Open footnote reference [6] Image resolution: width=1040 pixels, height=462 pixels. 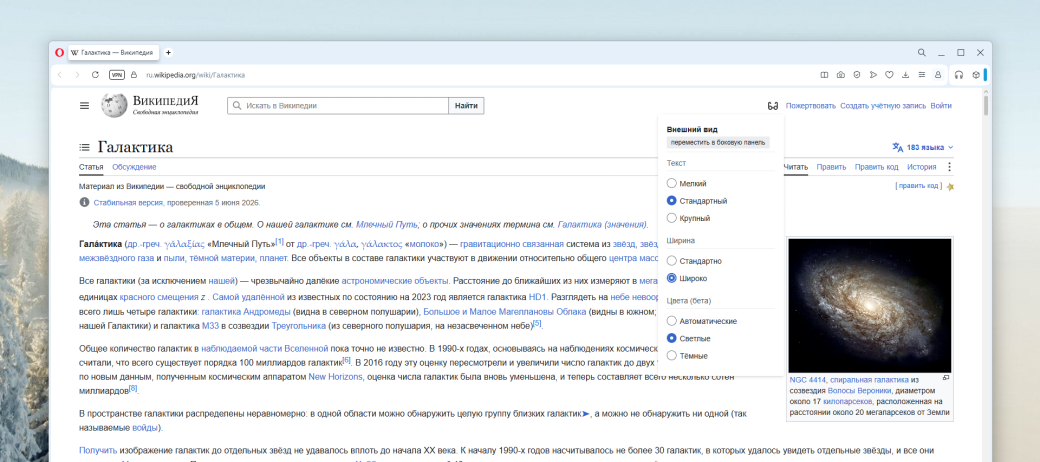pos(346,360)
